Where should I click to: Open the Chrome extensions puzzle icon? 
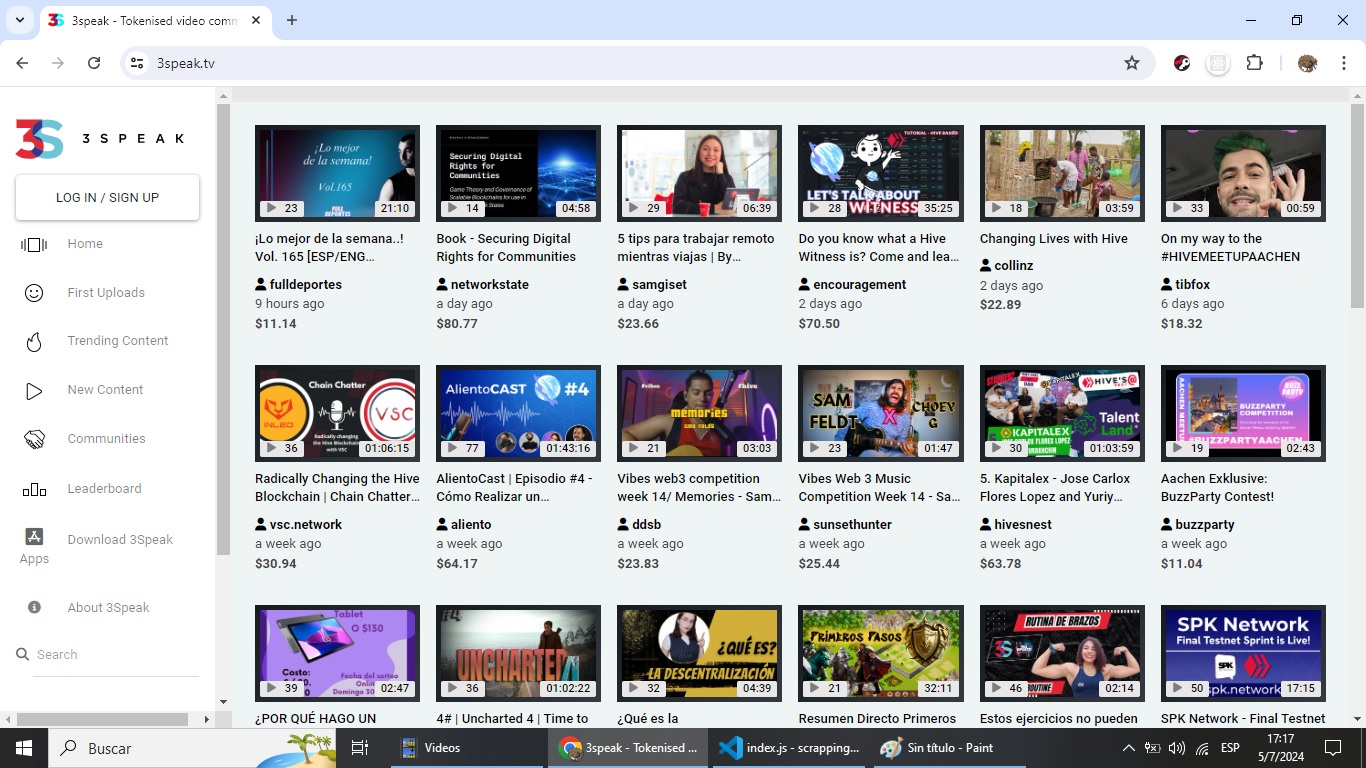(1254, 63)
